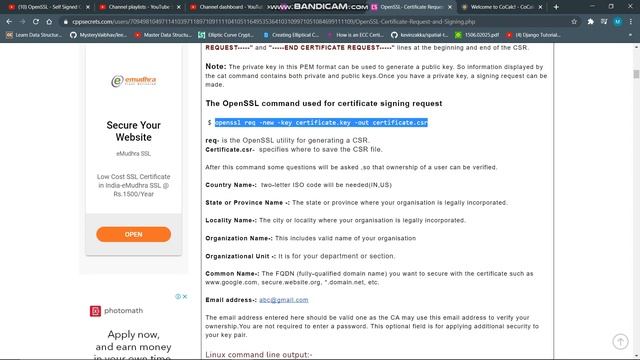Click the 'Common Name-:' label
This screenshot has width=640, height=360.
(x=232, y=273)
